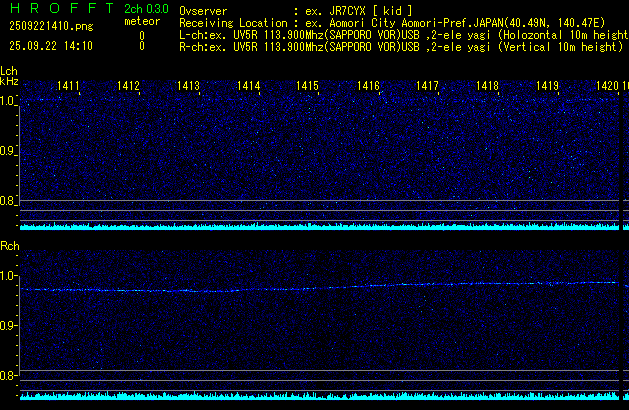Click the 1419 time marker
The image size is (629, 410).
point(547,87)
